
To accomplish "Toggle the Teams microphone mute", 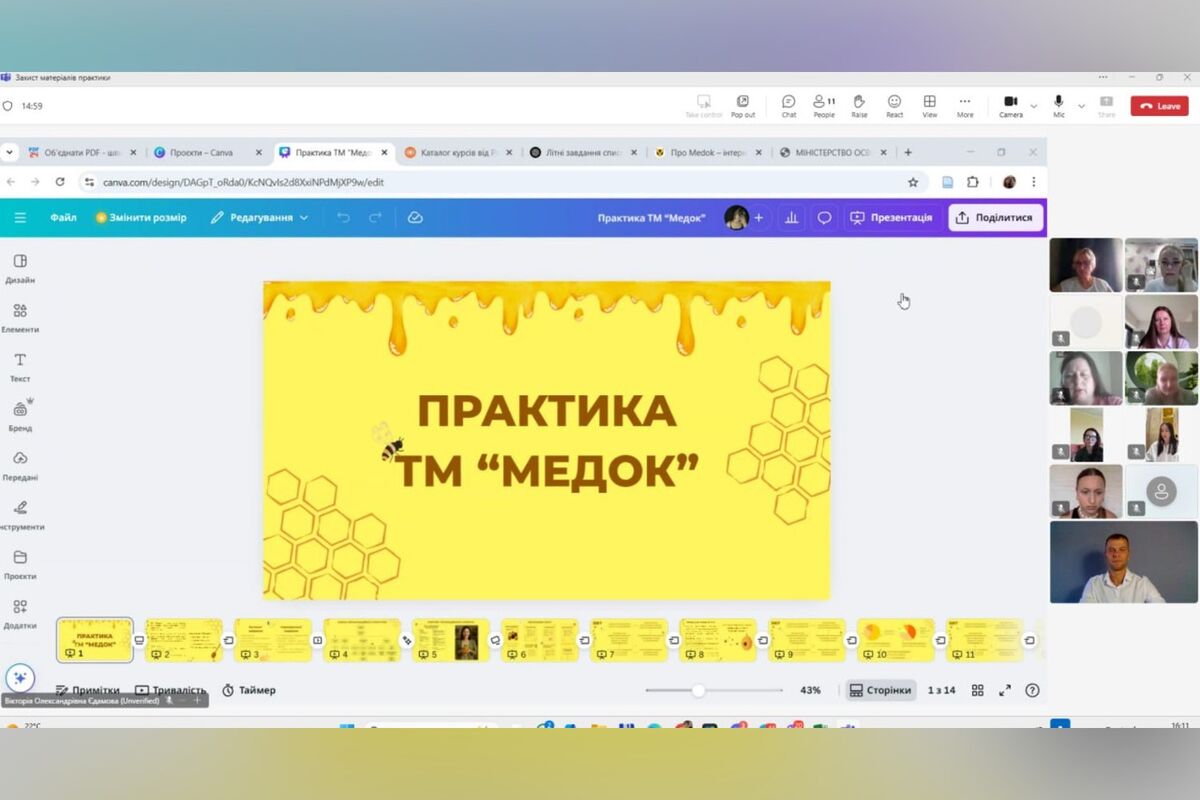I will pyautogui.click(x=1059, y=105).
